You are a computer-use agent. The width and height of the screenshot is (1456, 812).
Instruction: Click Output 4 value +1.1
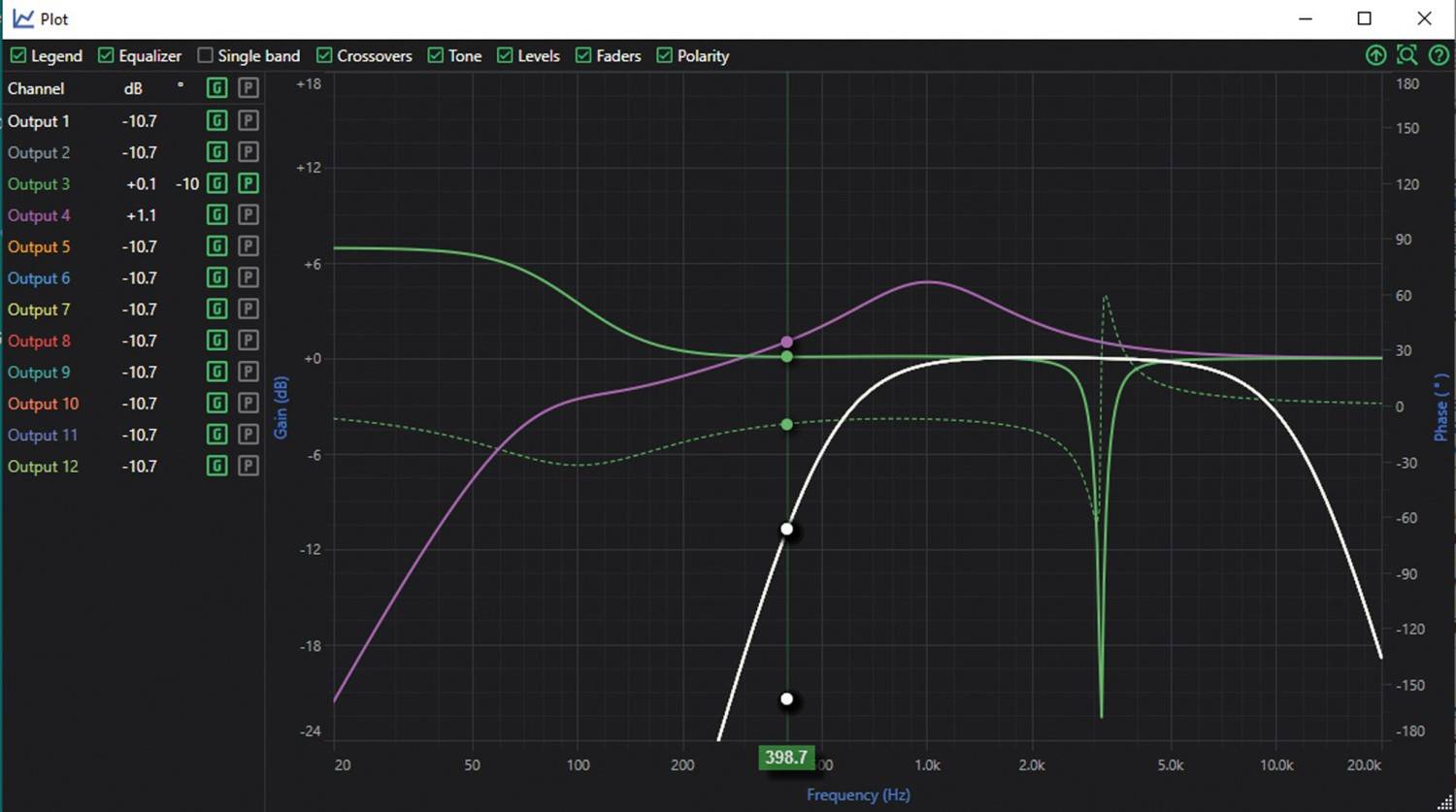(141, 215)
